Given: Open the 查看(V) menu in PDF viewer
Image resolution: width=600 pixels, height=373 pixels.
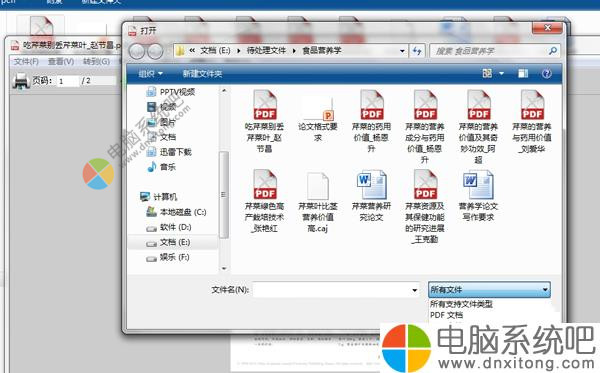Looking at the screenshot, I should click(61, 62).
